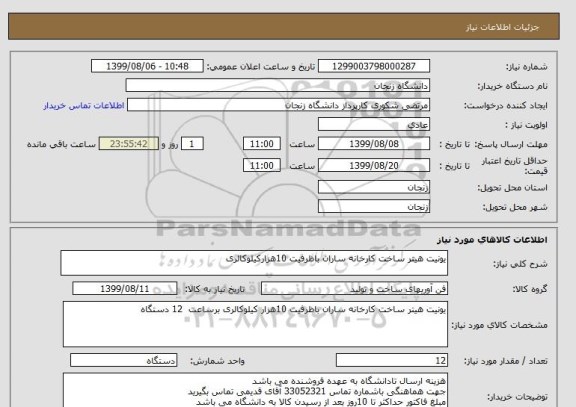
Task: Click the remaining days field showing 1
Action: point(192,144)
